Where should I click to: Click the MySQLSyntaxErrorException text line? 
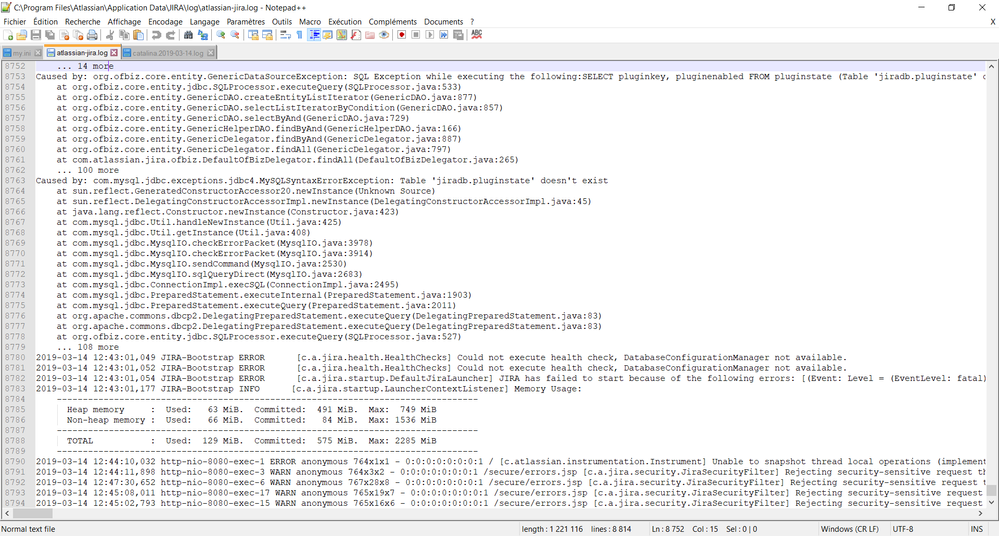tap(322, 180)
